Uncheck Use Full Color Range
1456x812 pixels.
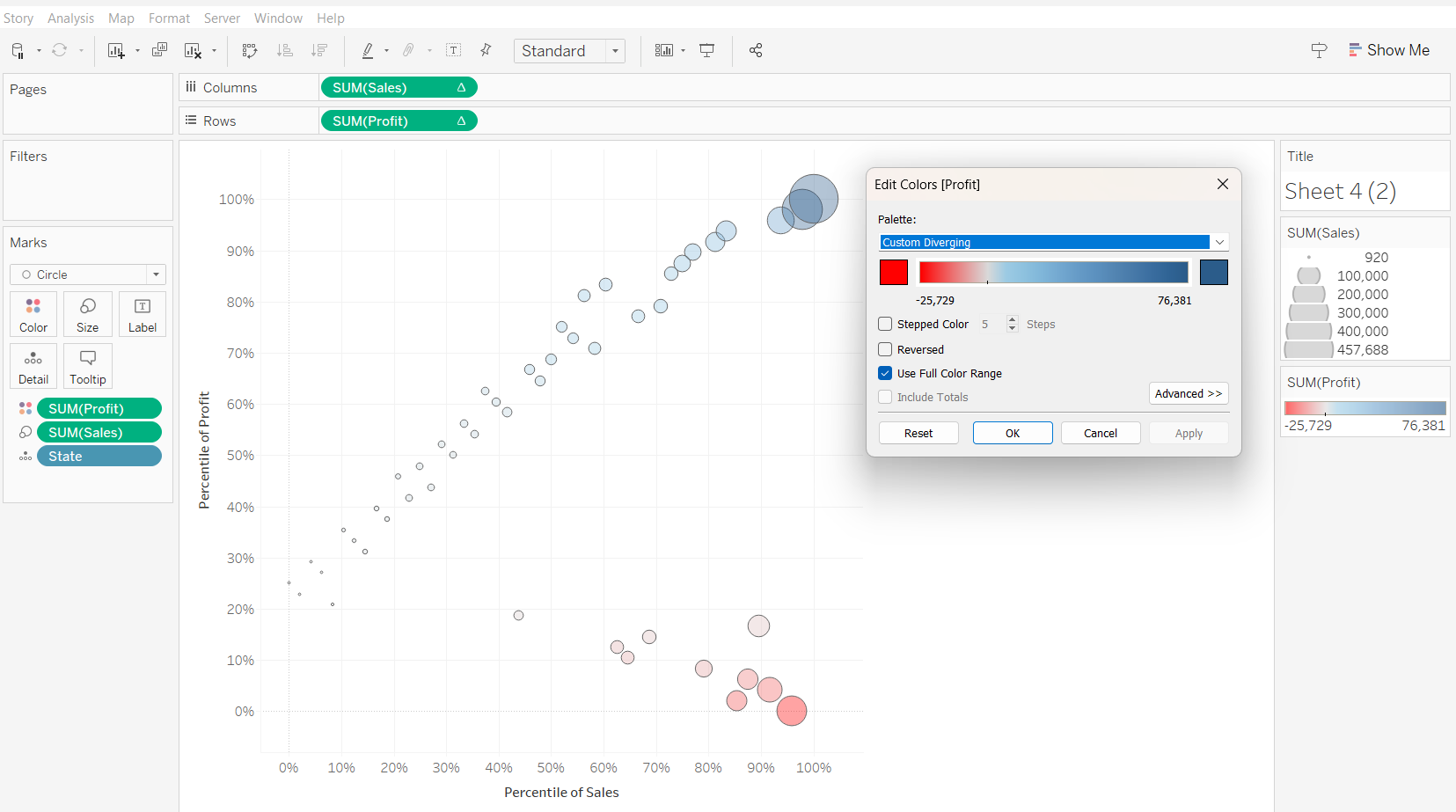(x=886, y=373)
